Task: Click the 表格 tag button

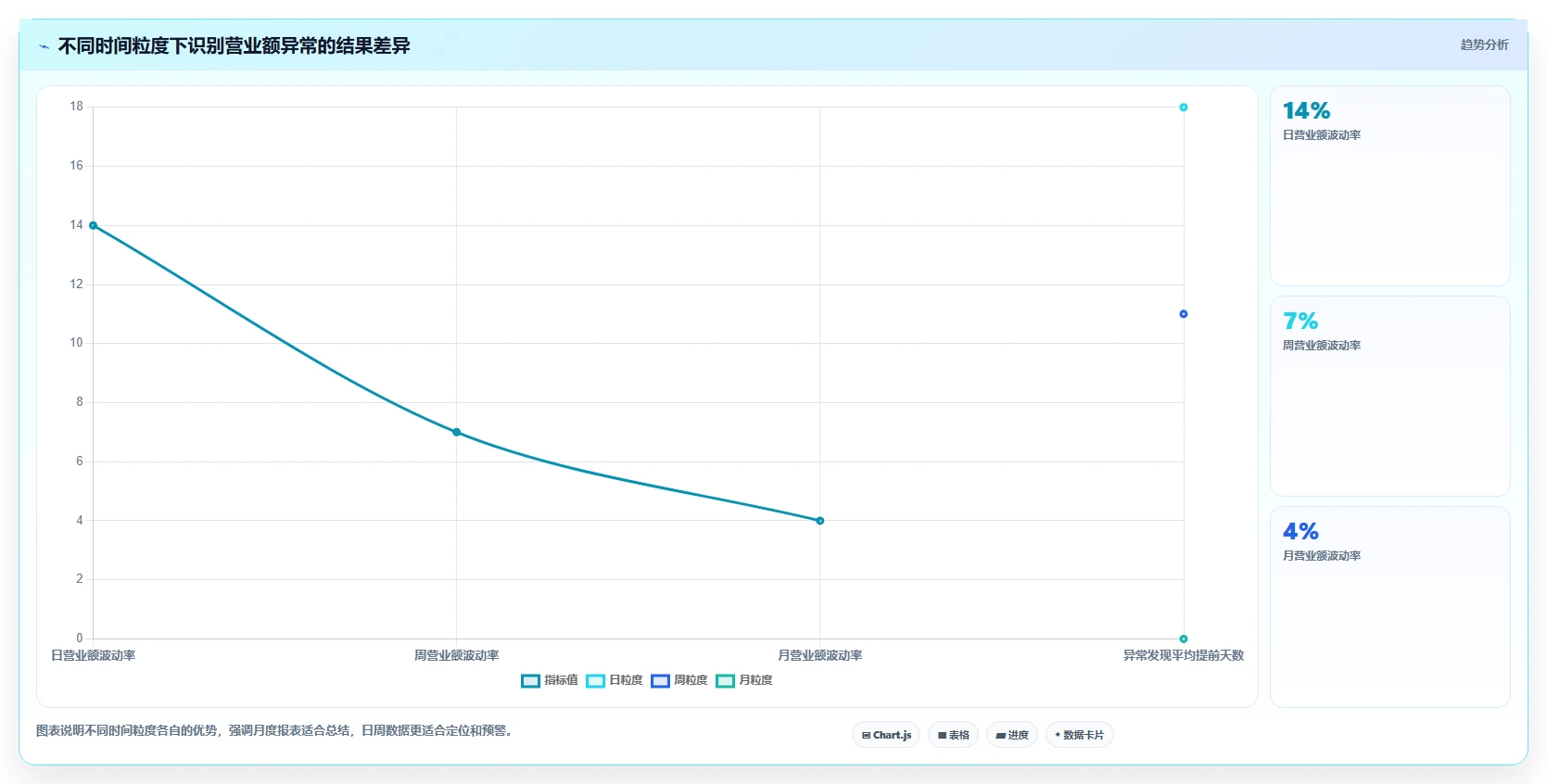Action: [953, 735]
